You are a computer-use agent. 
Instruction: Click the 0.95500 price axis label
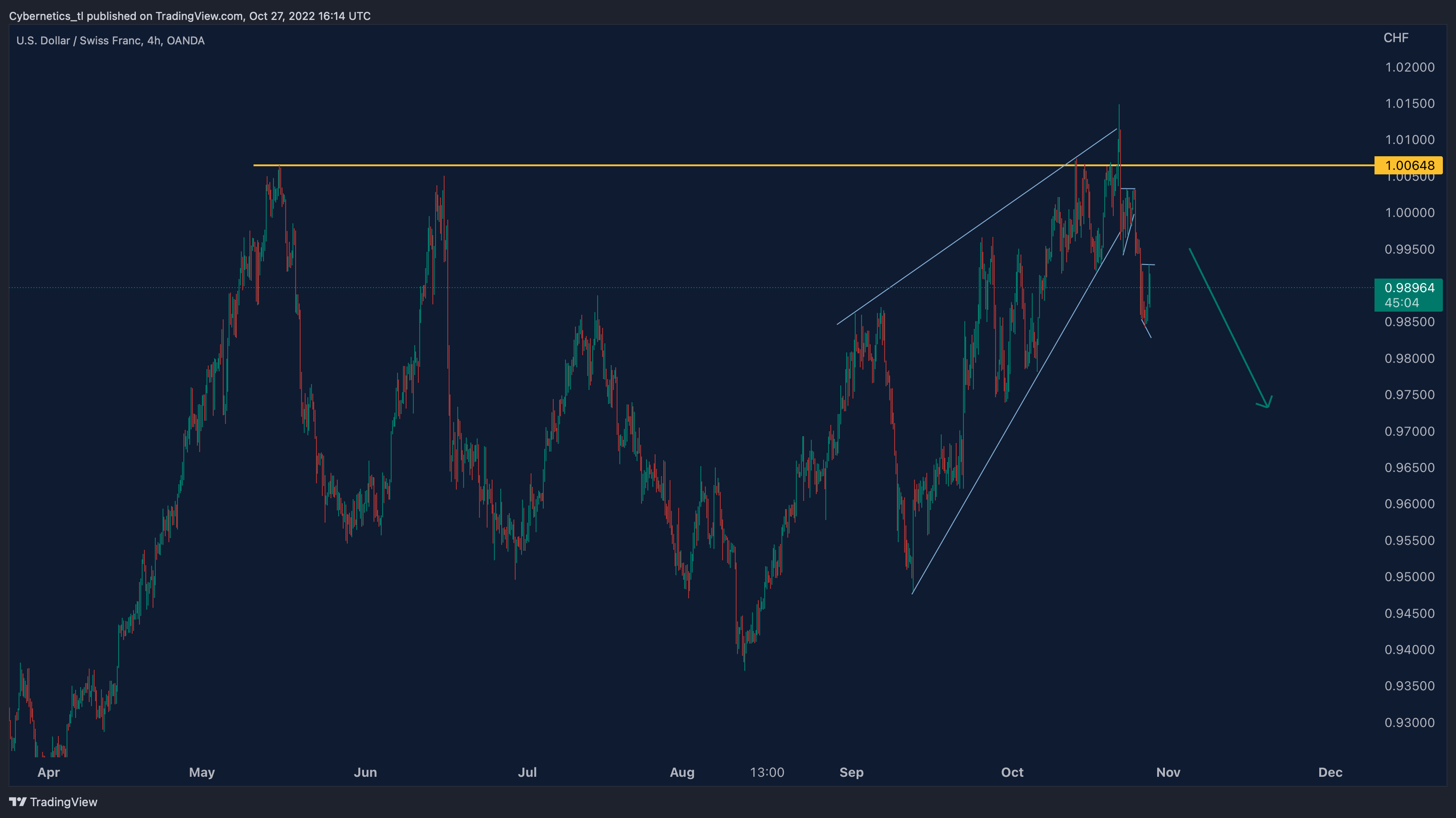[x=1410, y=540]
